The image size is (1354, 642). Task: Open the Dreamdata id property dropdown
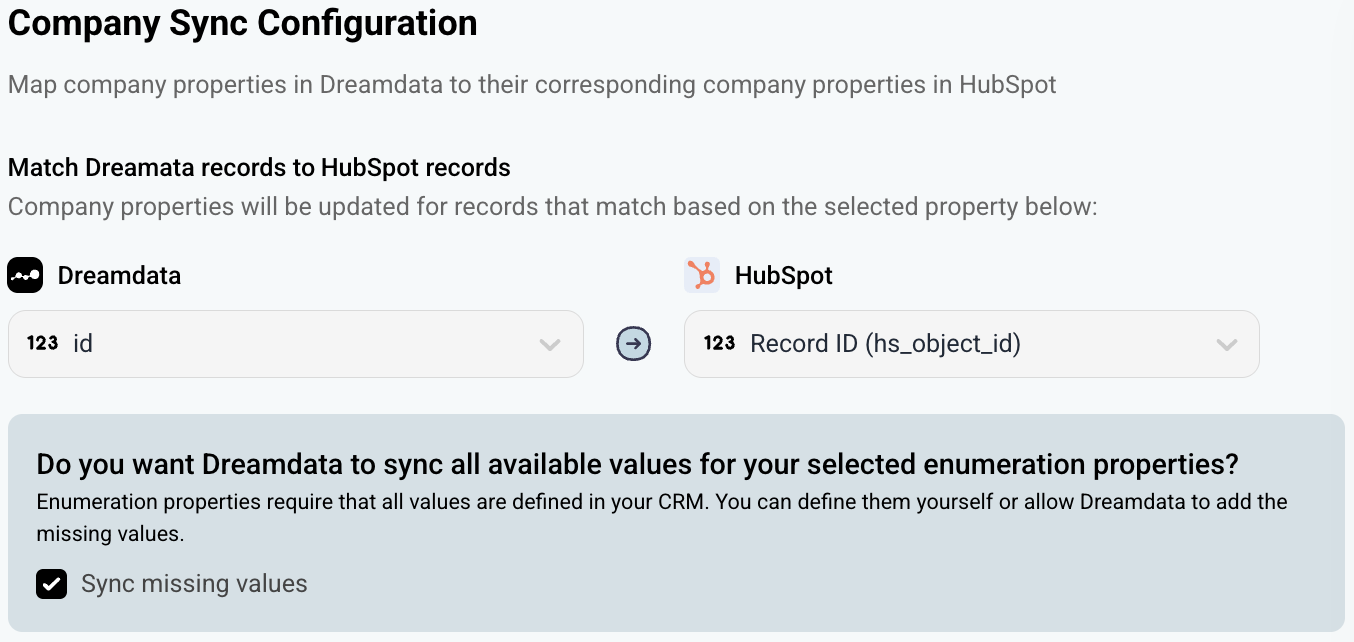(295, 344)
